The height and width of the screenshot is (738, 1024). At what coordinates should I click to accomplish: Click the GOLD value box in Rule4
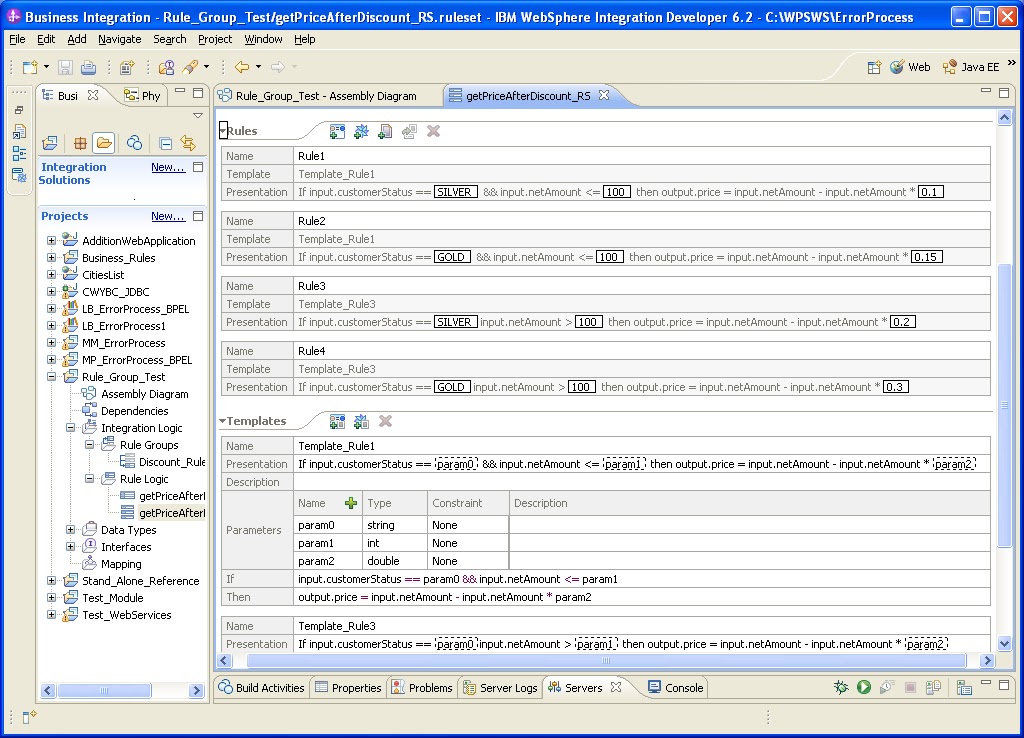pos(452,387)
